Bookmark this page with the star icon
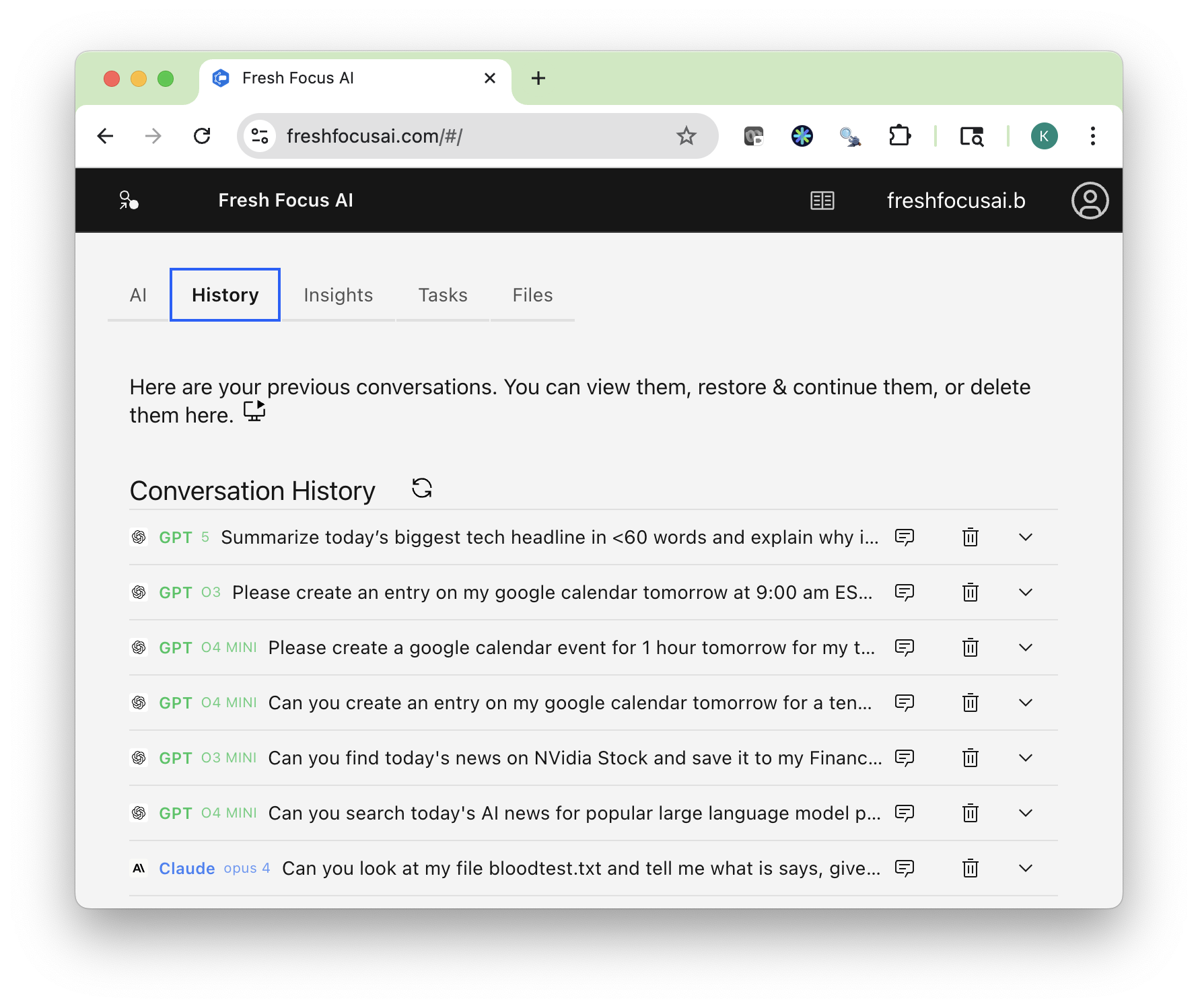 coord(686,137)
